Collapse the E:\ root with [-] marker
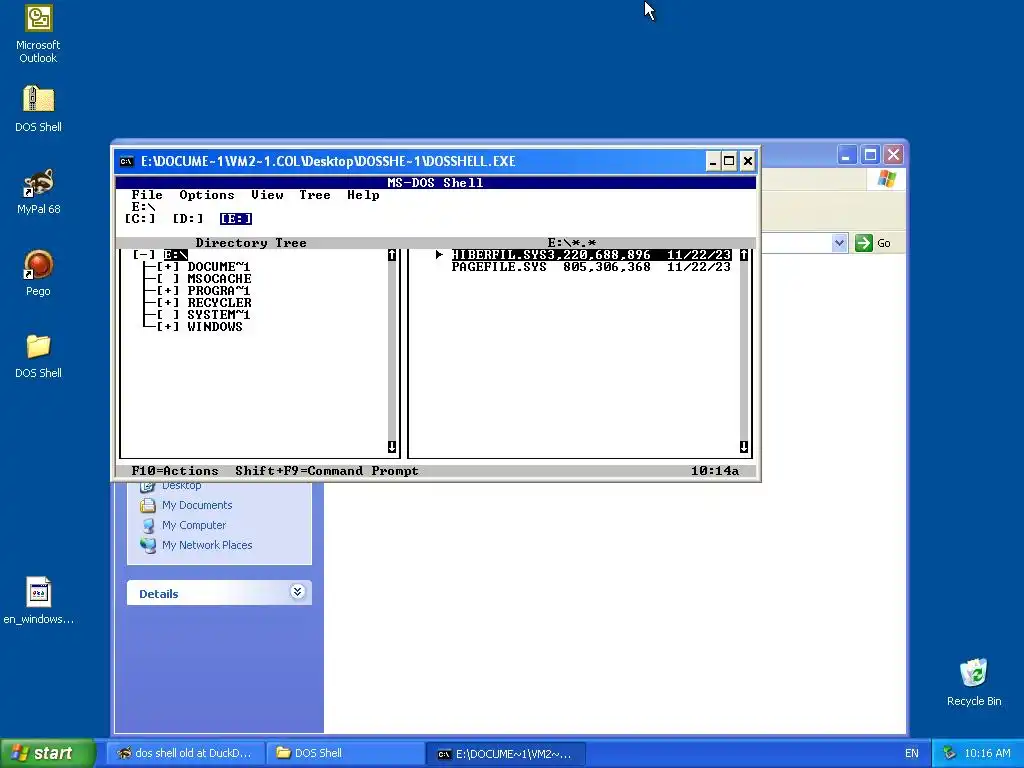 pyautogui.click(x=144, y=255)
